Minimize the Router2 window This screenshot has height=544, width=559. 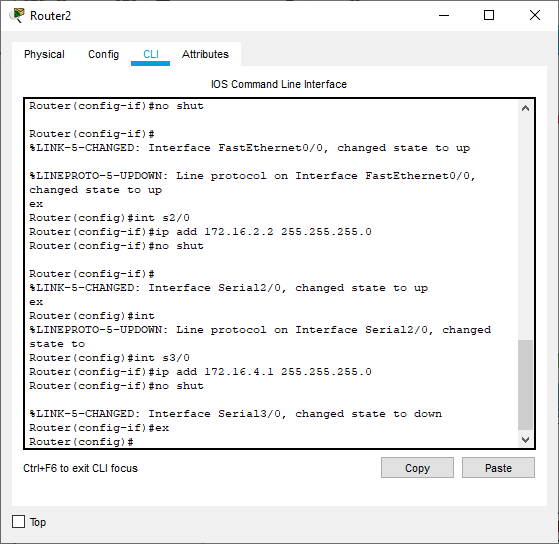(x=443, y=15)
